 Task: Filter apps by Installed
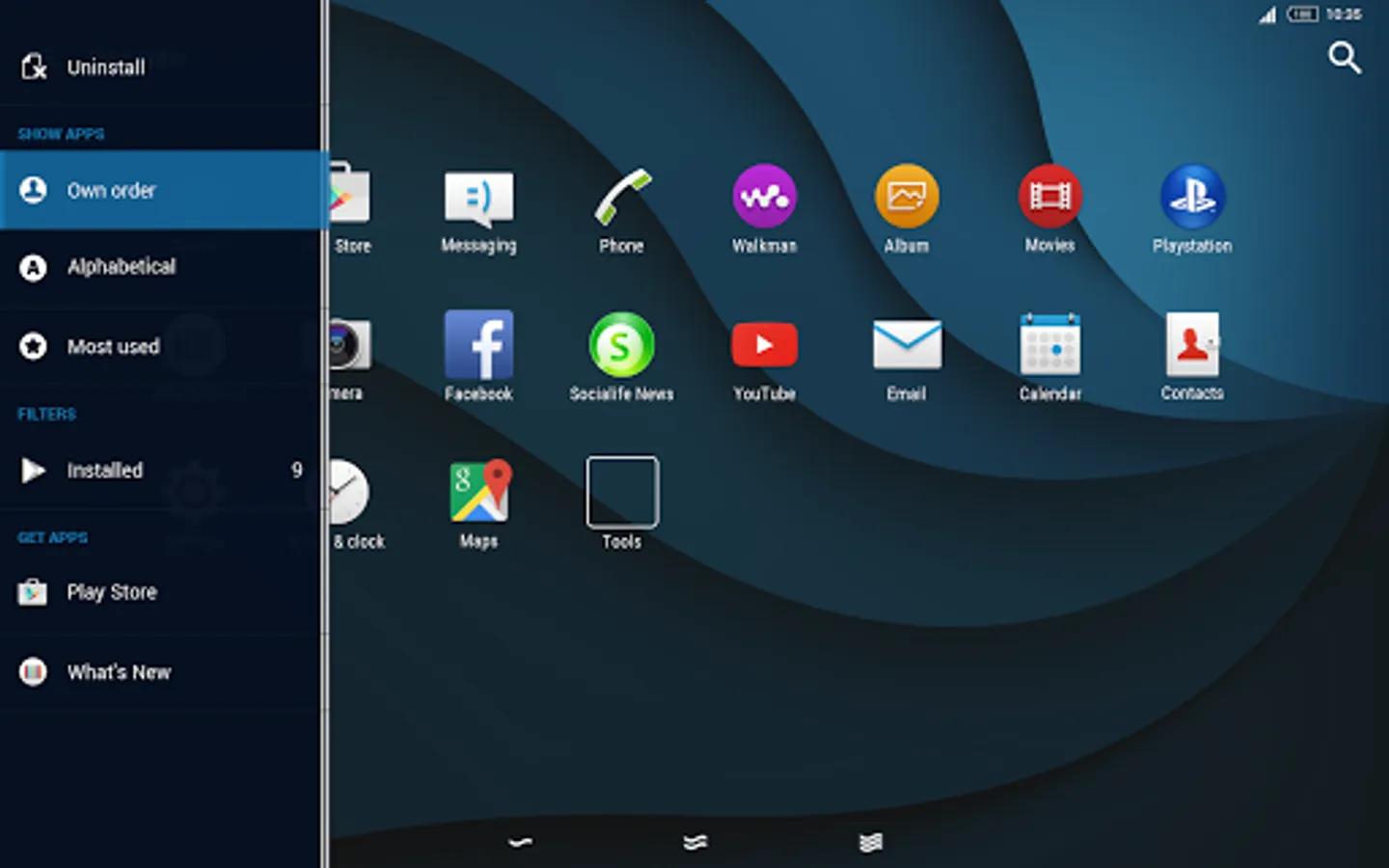pyautogui.click(x=161, y=471)
